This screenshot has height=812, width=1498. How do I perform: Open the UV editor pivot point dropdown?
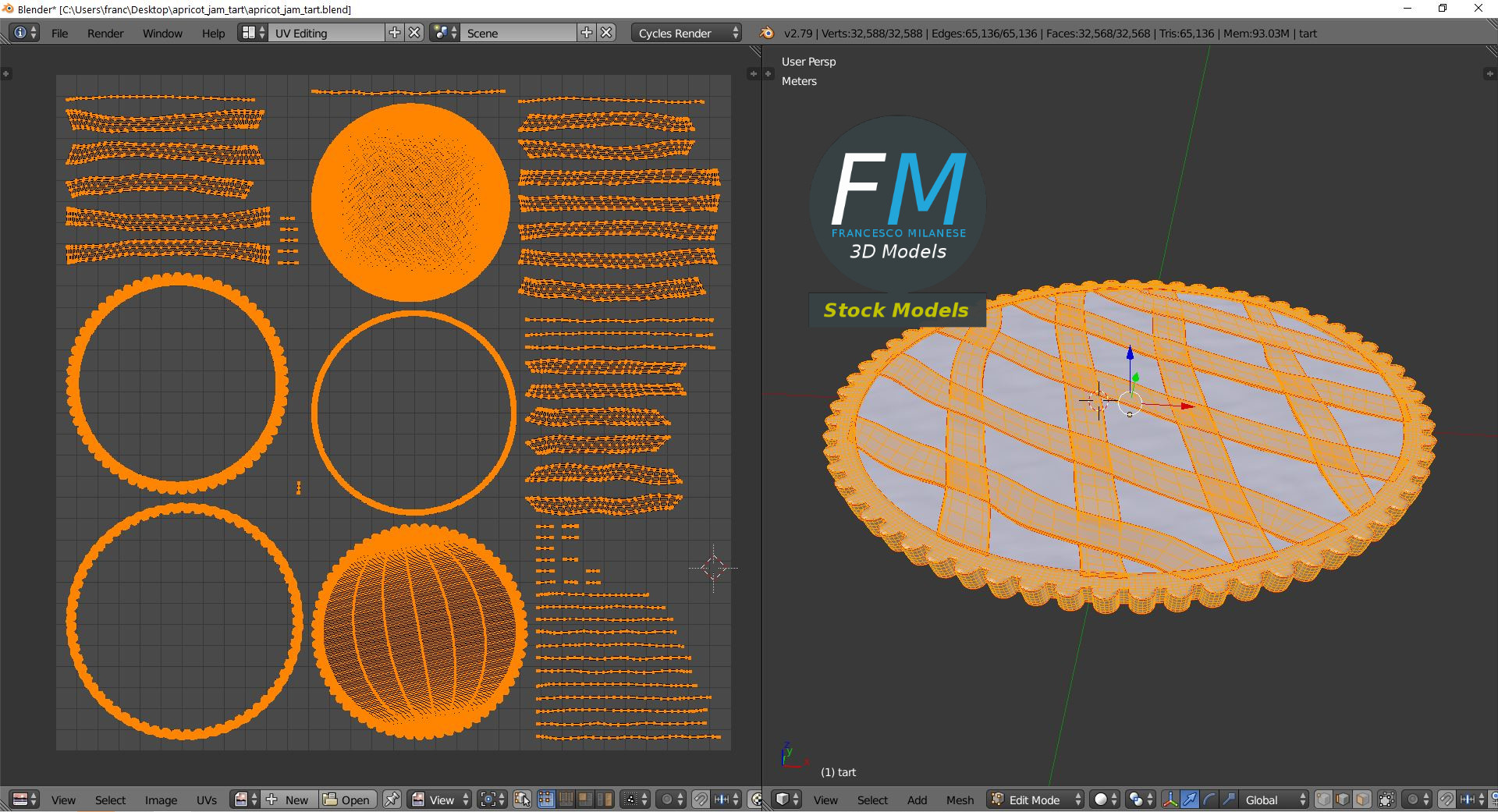[492, 800]
